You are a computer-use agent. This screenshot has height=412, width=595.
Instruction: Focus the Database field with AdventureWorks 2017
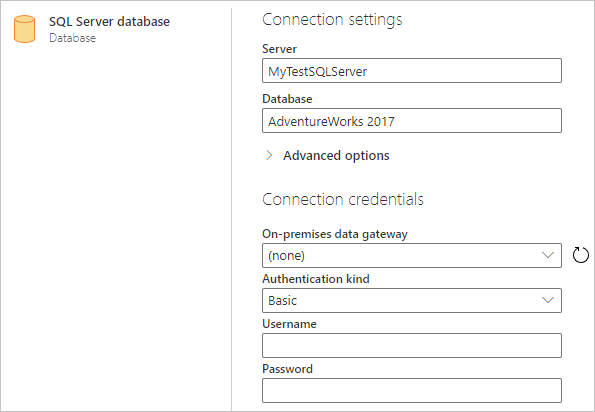pos(412,121)
